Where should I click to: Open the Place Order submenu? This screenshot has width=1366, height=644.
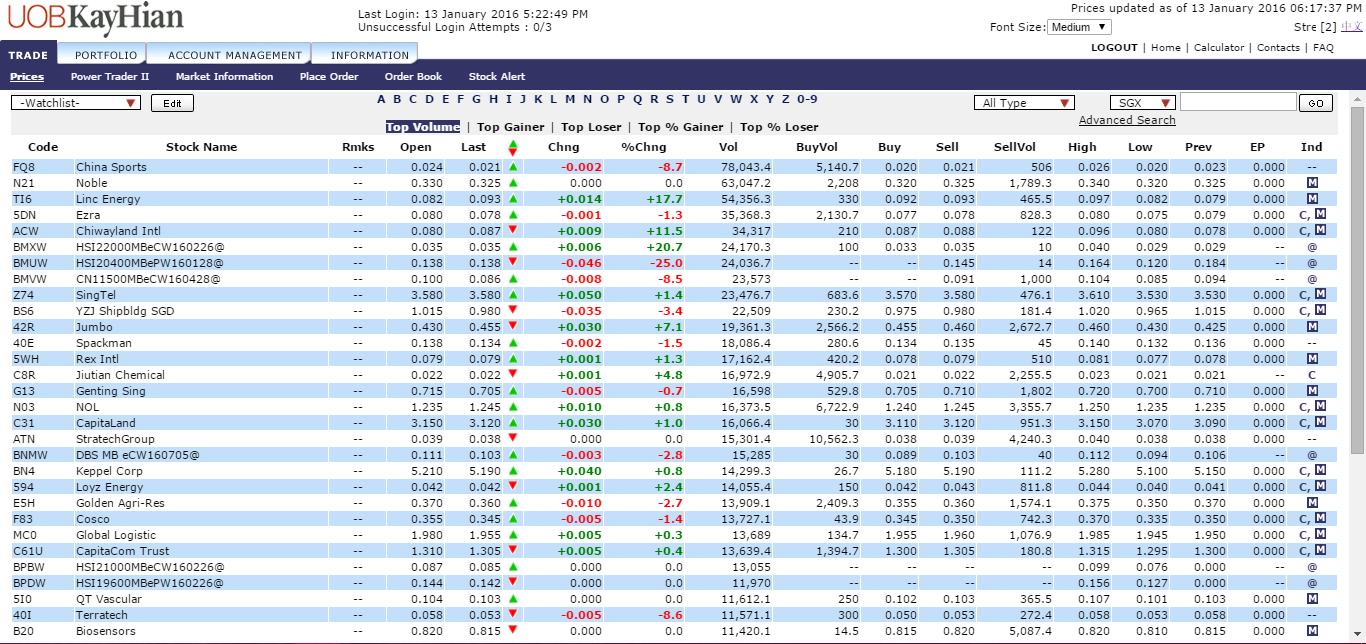(329, 77)
